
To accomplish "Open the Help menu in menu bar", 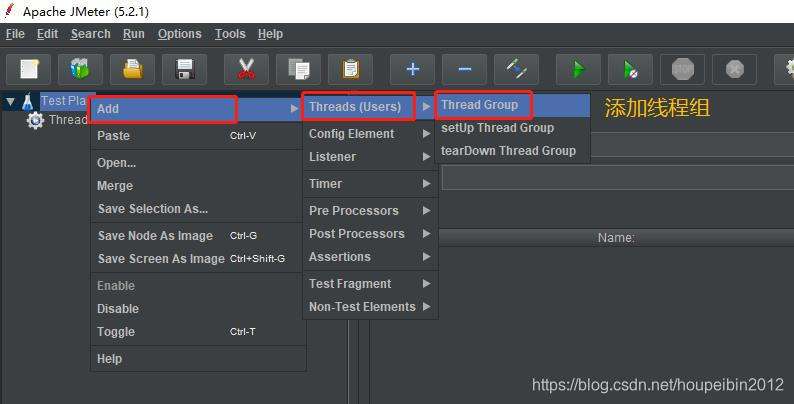I will (x=270, y=34).
